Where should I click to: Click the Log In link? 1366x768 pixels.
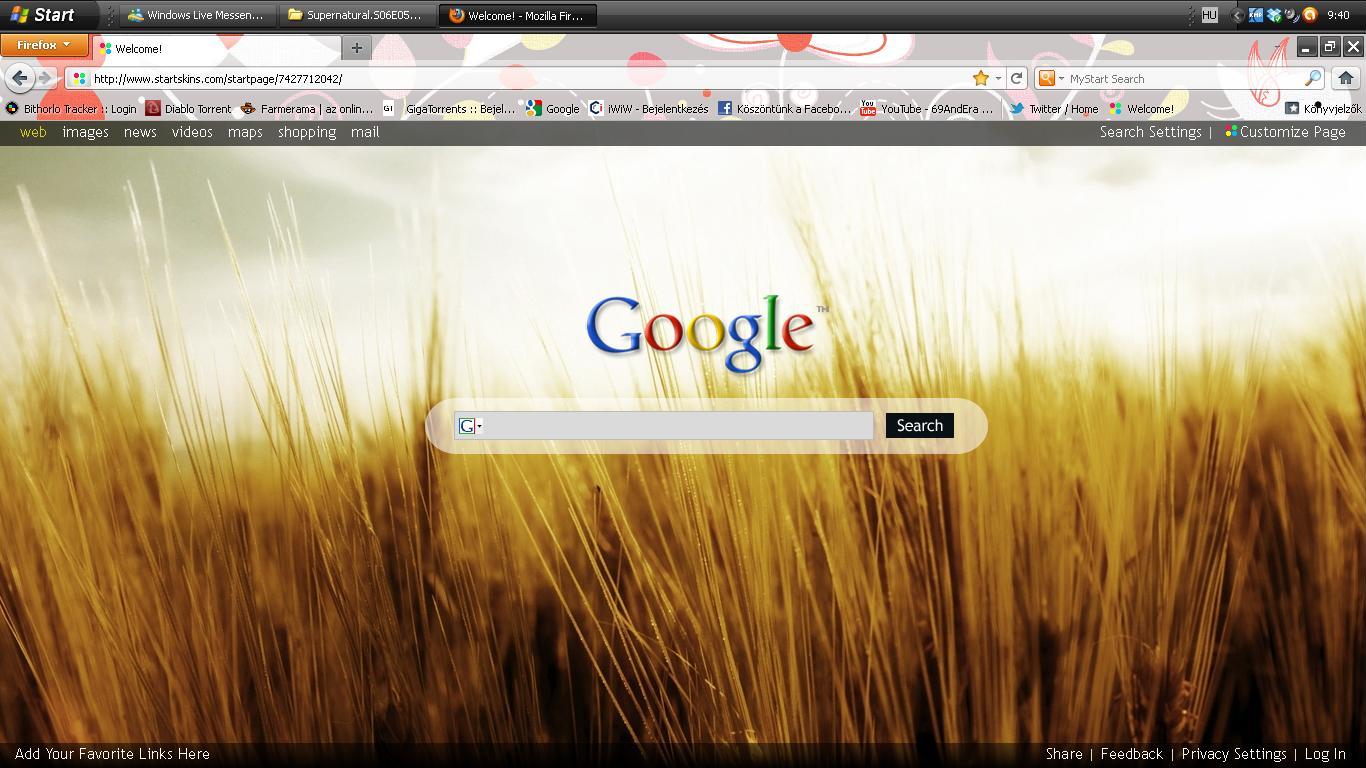point(1325,754)
